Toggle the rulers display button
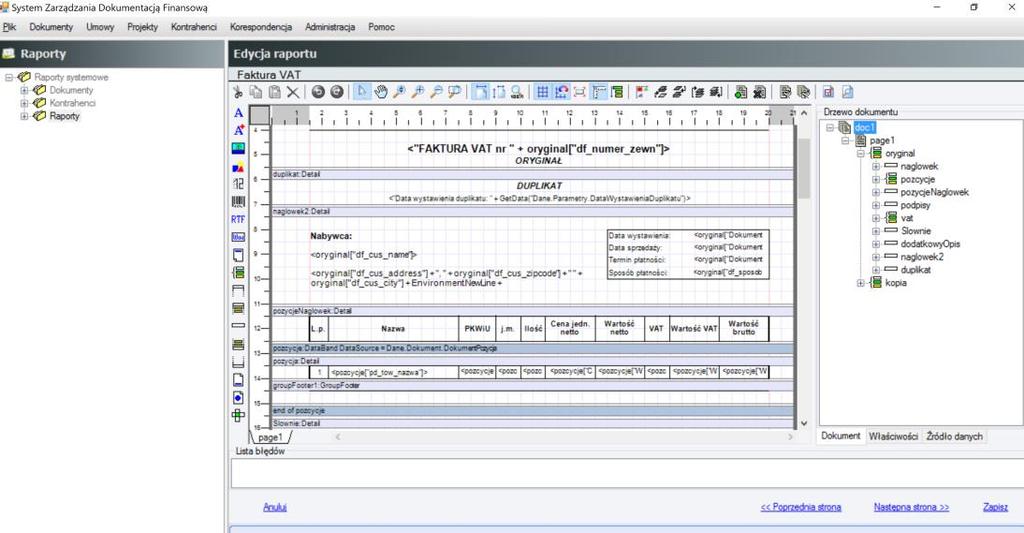The height and width of the screenshot is (533, 1024). click(x=599, y=92)
